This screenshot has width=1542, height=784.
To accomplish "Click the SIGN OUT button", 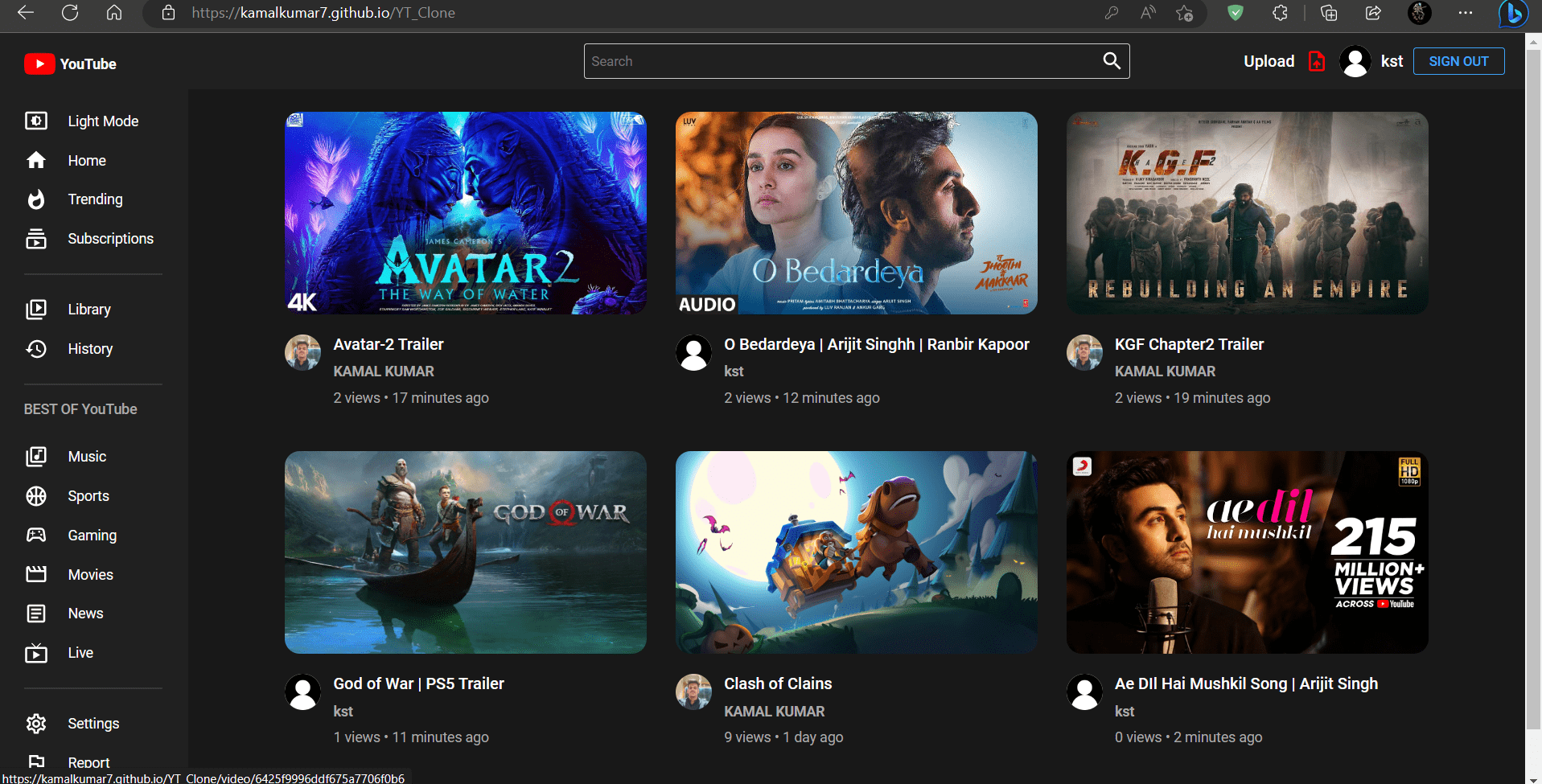I will pos(1458,60).
